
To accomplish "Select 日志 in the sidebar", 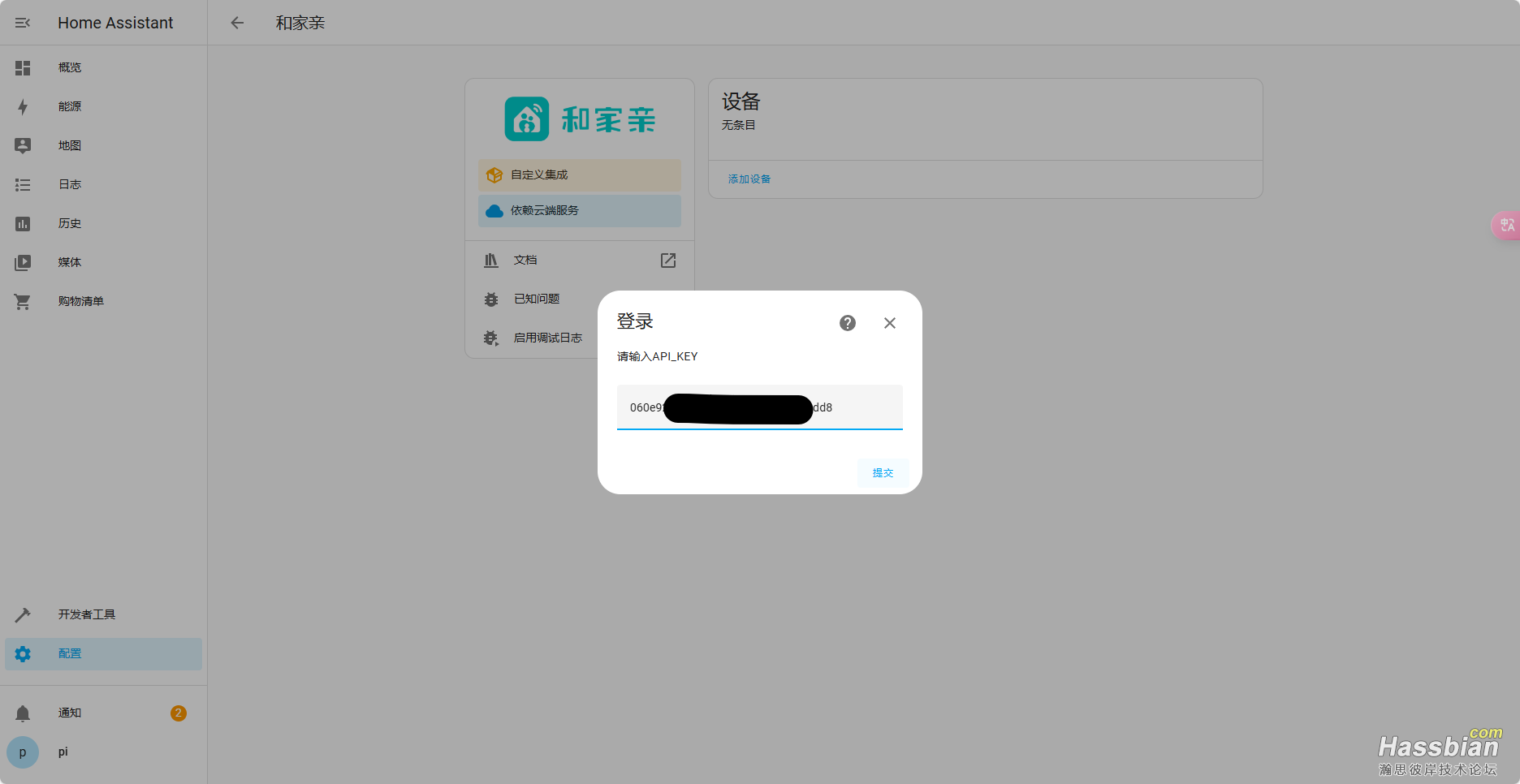I will pos(103,185).
